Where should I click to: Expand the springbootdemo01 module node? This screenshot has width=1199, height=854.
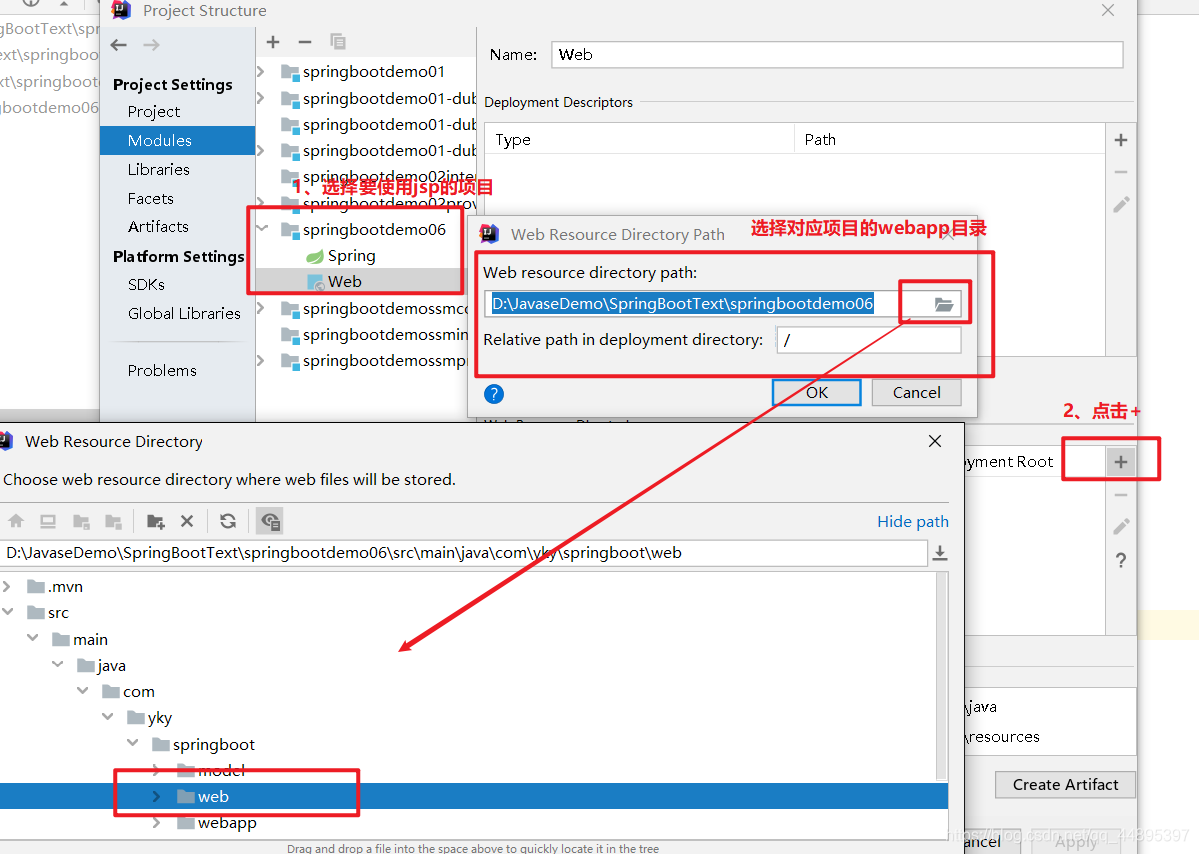tap(262, 72)
